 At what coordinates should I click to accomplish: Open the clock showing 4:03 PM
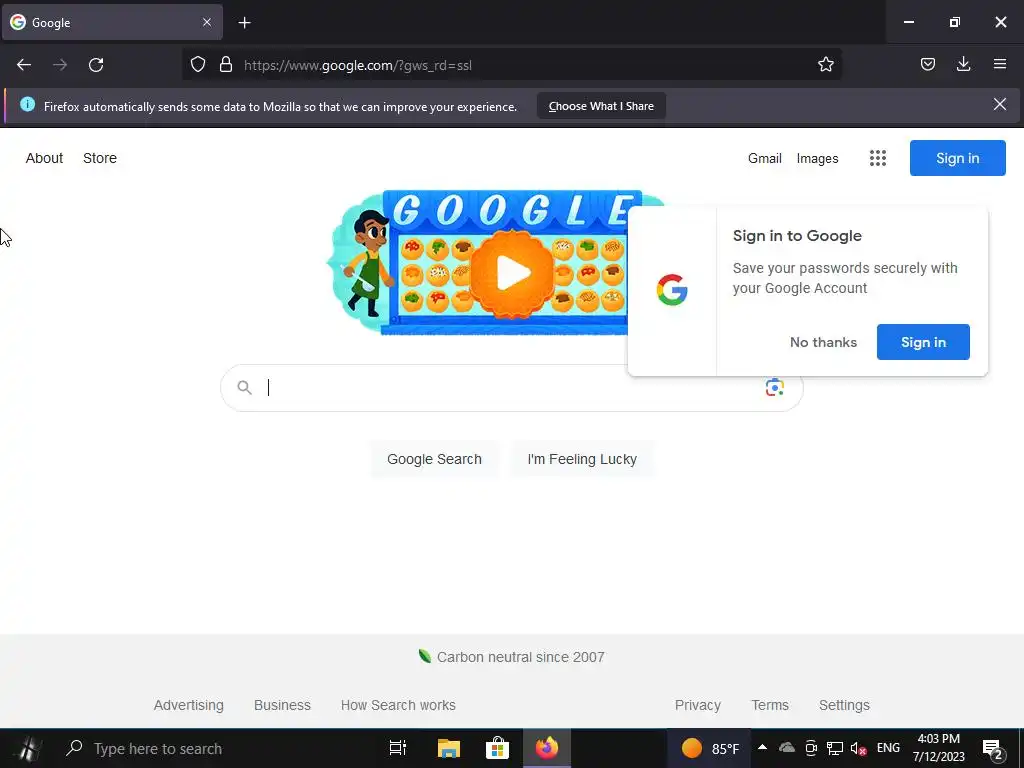[x=938, y=748]
